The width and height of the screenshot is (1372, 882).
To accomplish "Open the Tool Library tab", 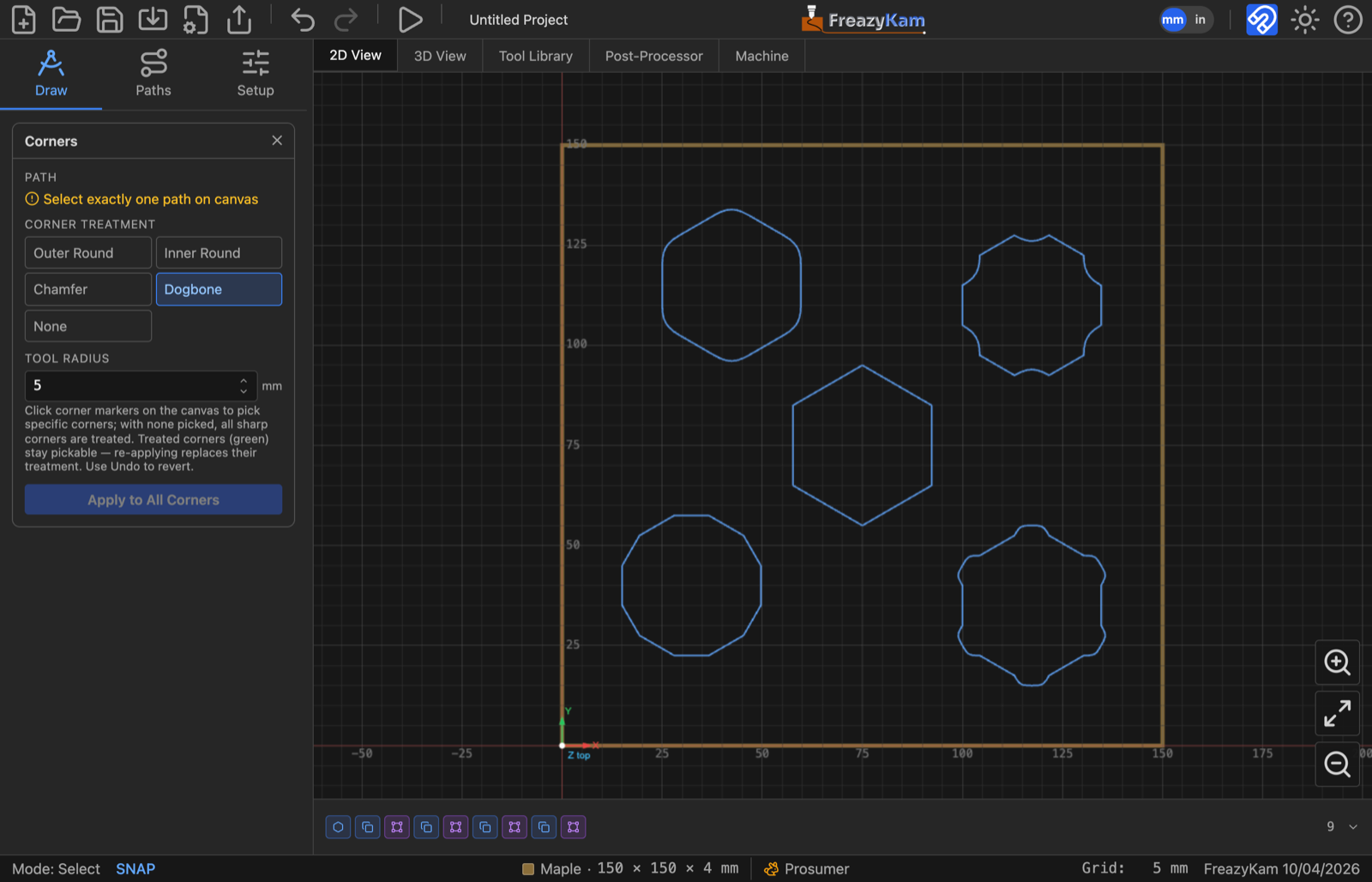I will [536, 56].
